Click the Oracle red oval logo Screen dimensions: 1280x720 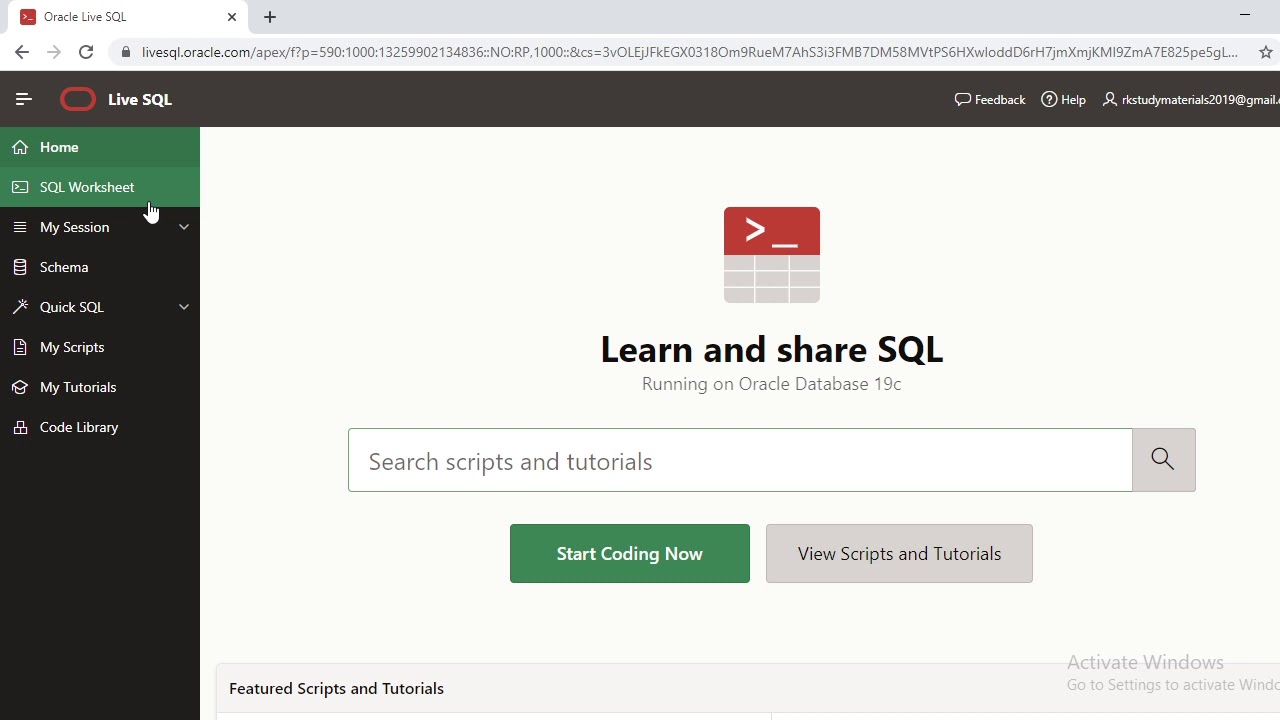[x=78, y=99]
